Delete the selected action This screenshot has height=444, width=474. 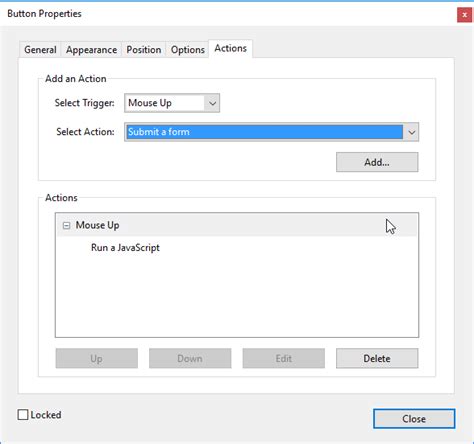click(x=377, y=358)
